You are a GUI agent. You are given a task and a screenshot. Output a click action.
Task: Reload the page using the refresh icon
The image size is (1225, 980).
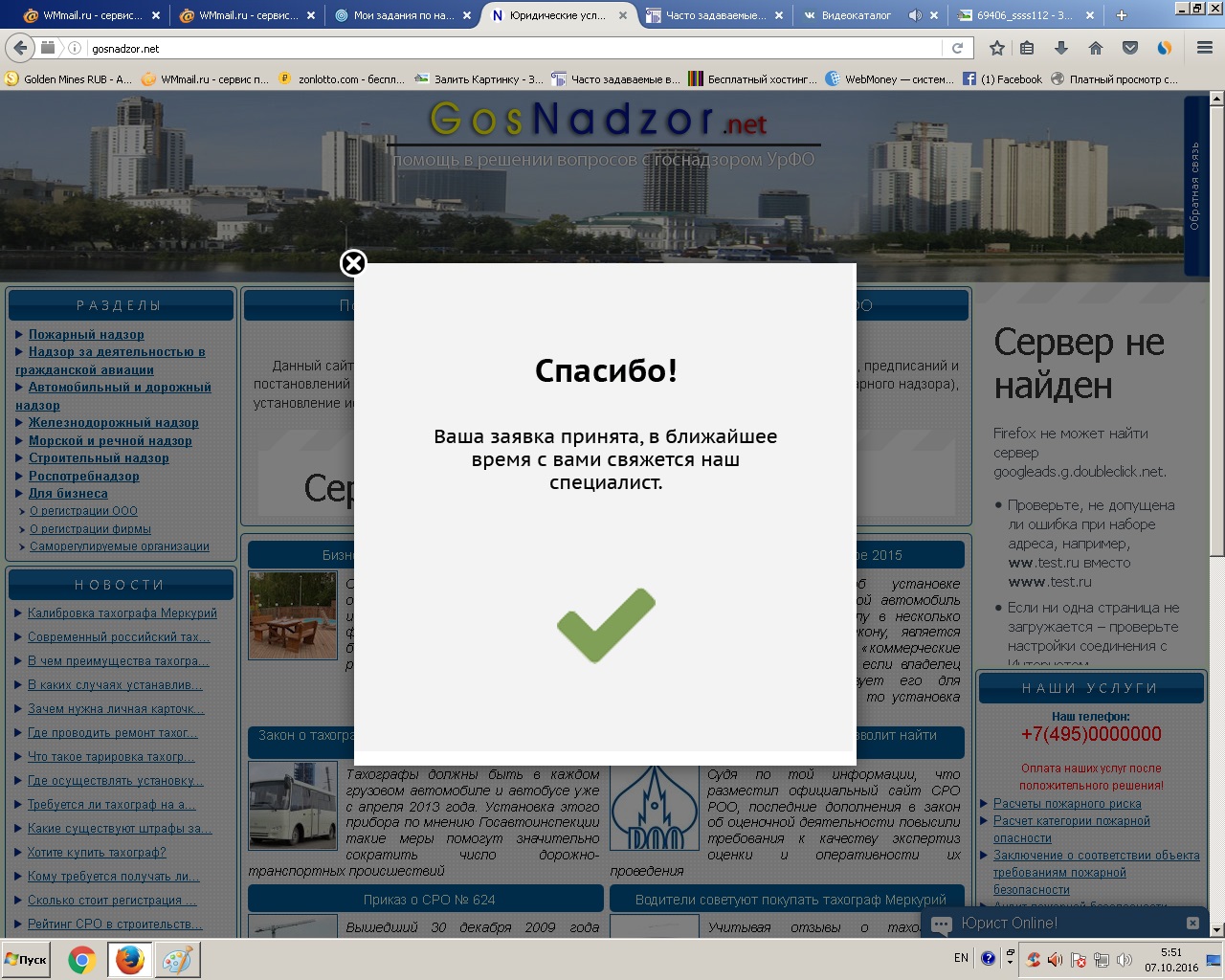coord(957,48)
